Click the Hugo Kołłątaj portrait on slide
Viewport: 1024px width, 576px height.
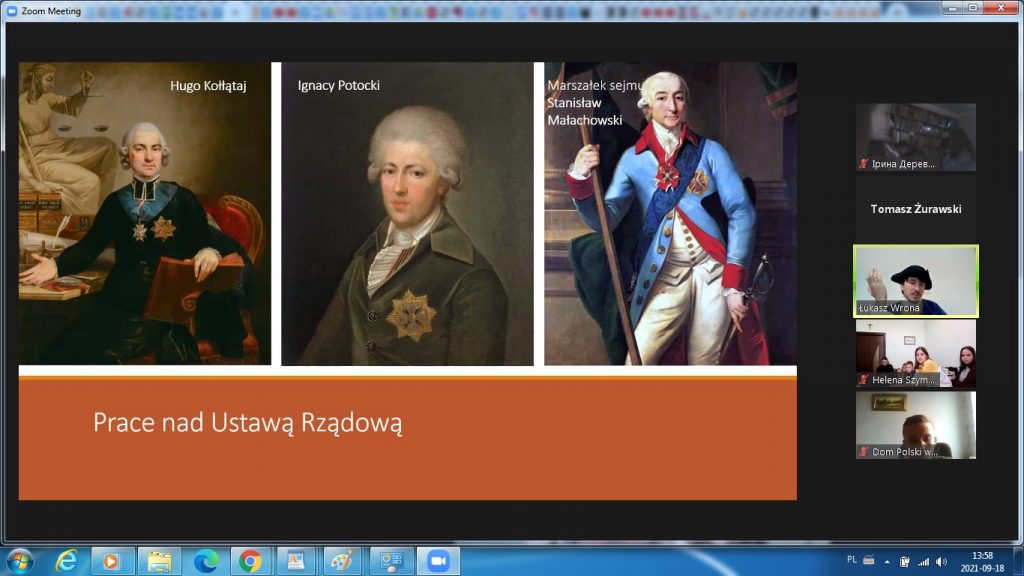(x=145, y=213)
